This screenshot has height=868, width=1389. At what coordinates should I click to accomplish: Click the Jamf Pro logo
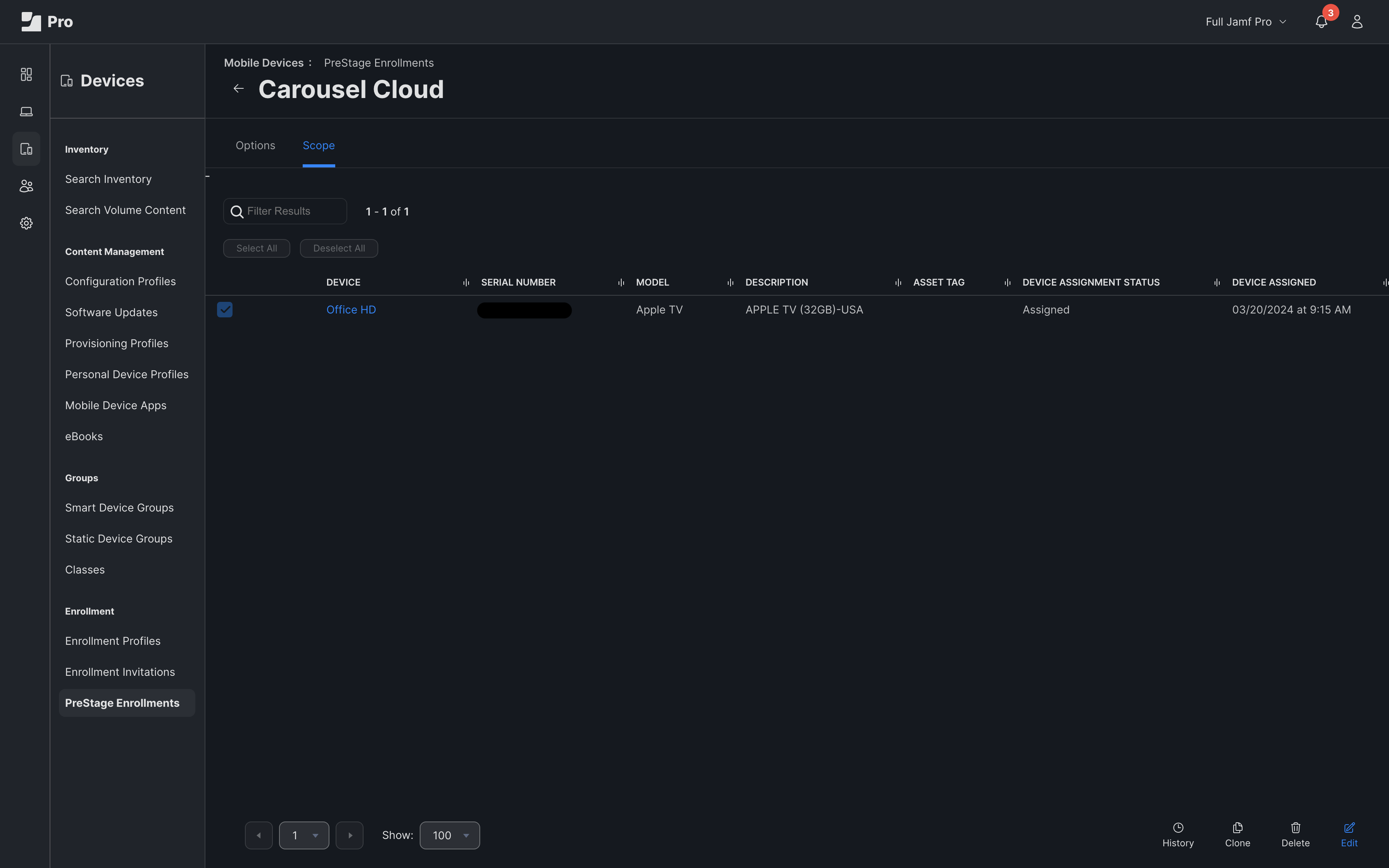[x=47, y=22]
